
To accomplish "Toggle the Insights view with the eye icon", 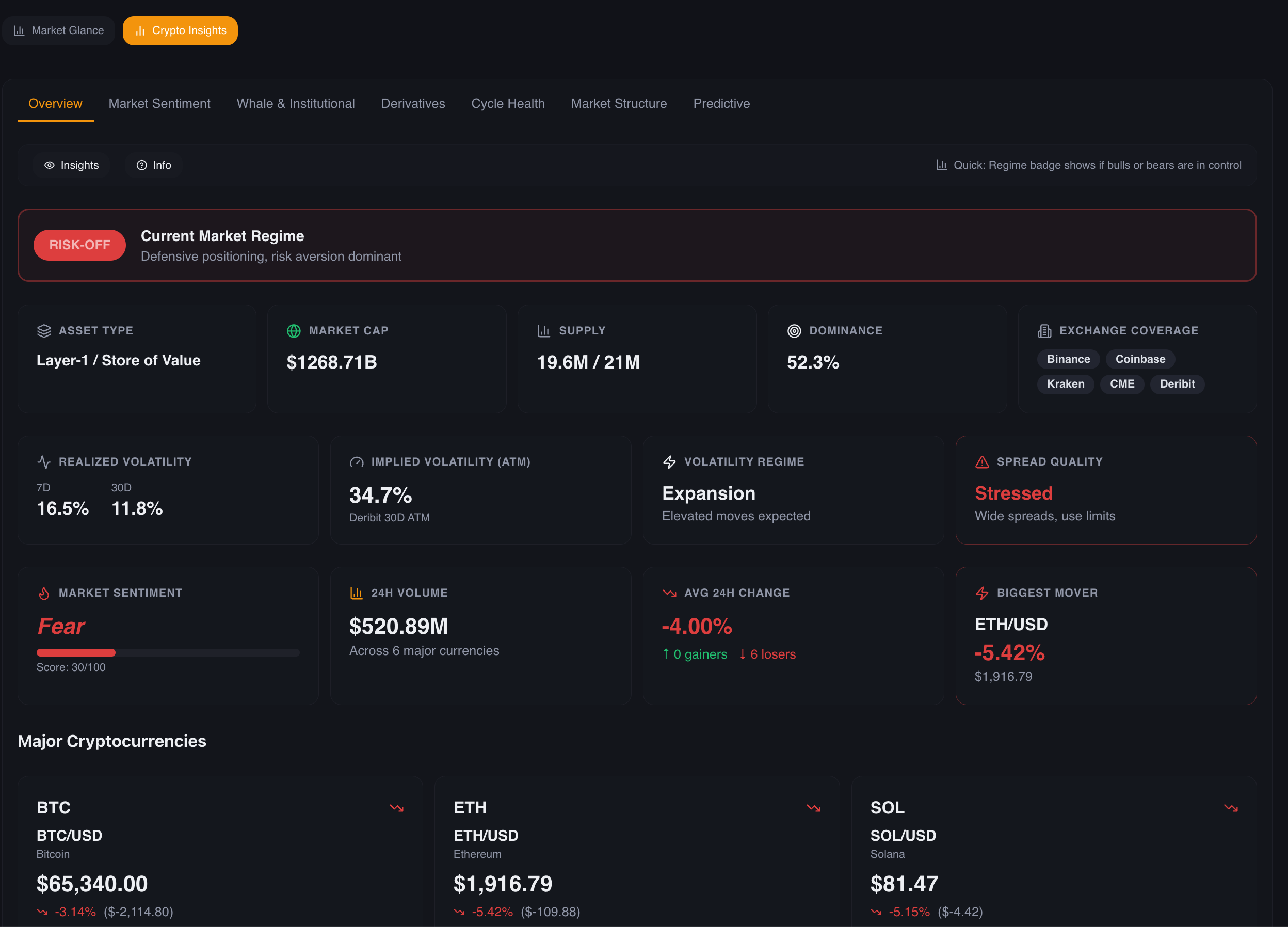I will coord(72,165).
